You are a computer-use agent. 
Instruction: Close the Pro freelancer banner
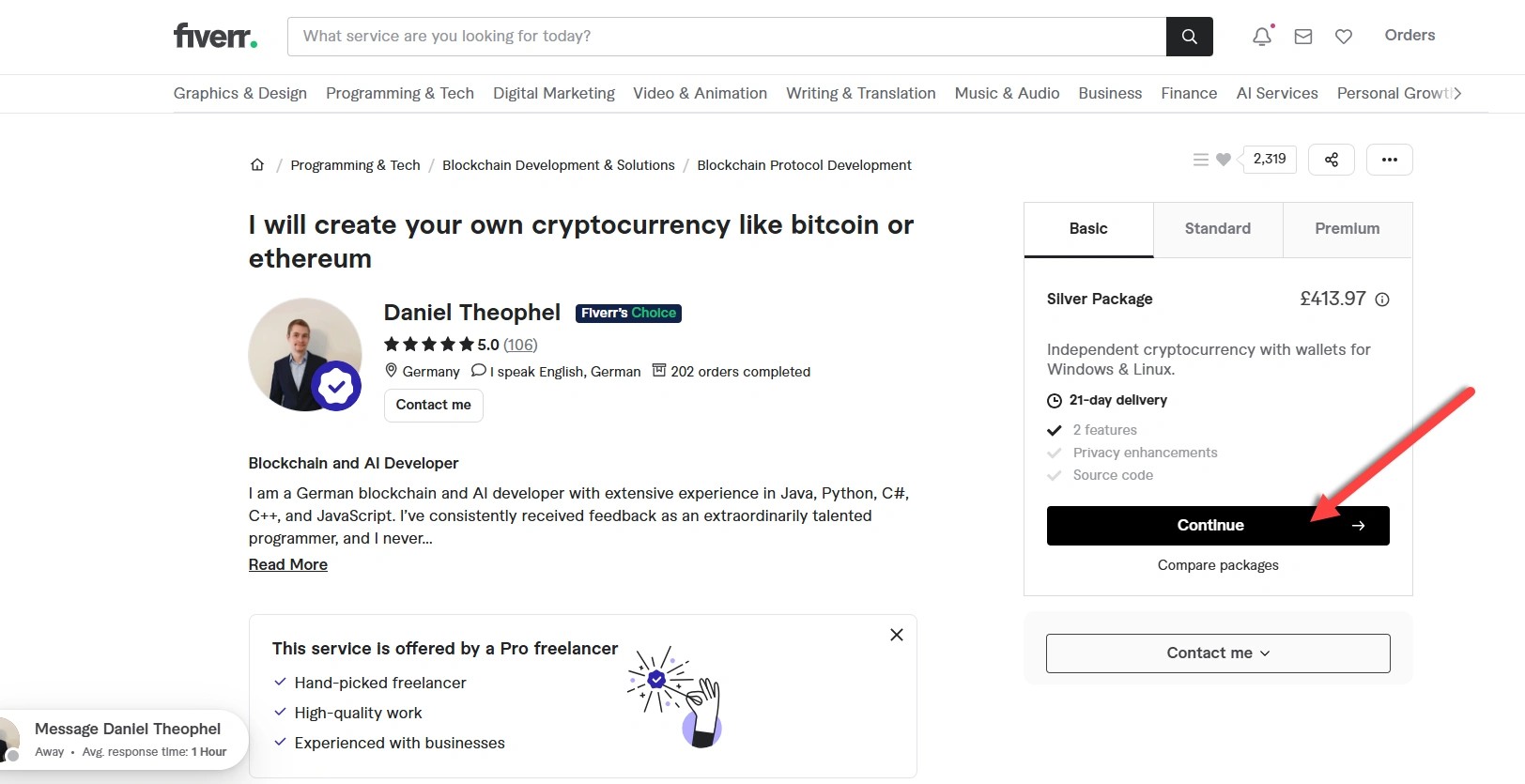(x=897, y=635)
